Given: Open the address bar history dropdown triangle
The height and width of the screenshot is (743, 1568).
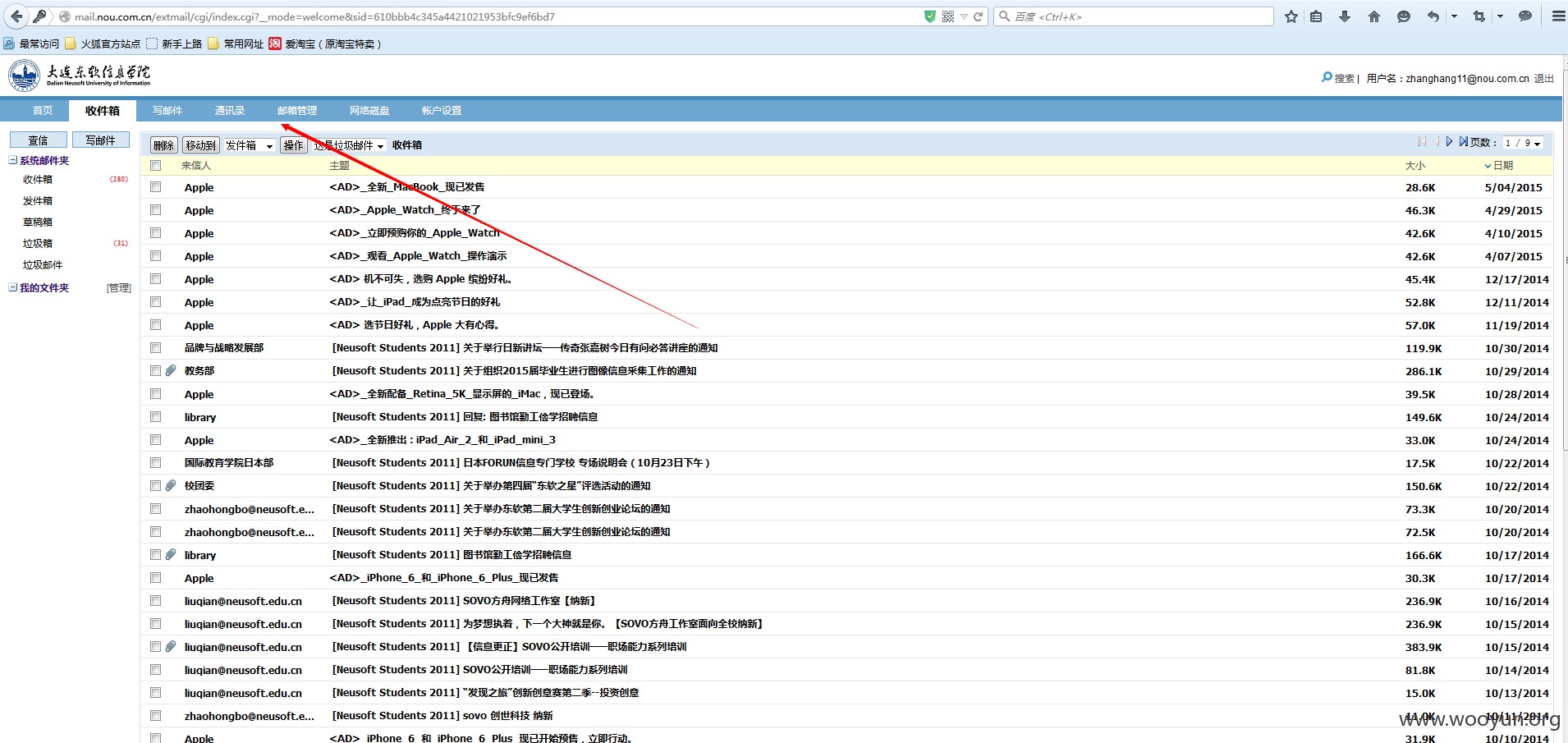Looking at the screenshot, I should point(964,16).
